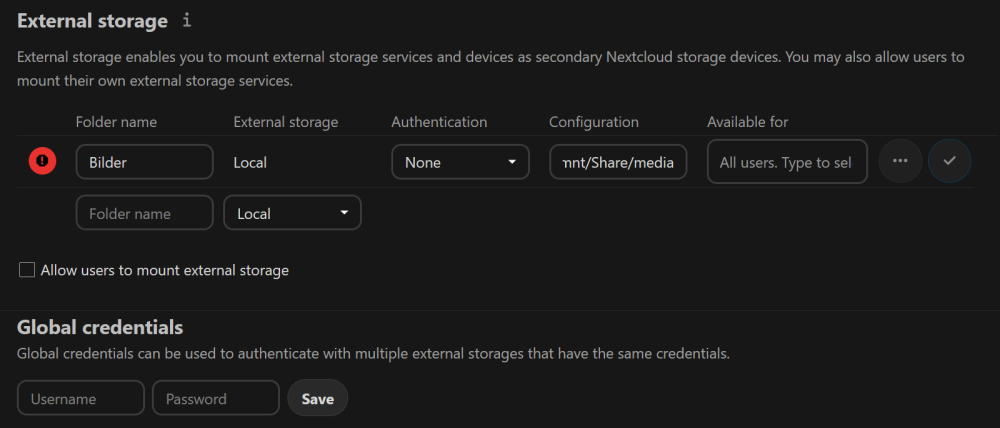Image resolution: width=1000 pixels, height=428 pixels.
Task: Click the Available for users field
Action: click(x=787, y=162)
